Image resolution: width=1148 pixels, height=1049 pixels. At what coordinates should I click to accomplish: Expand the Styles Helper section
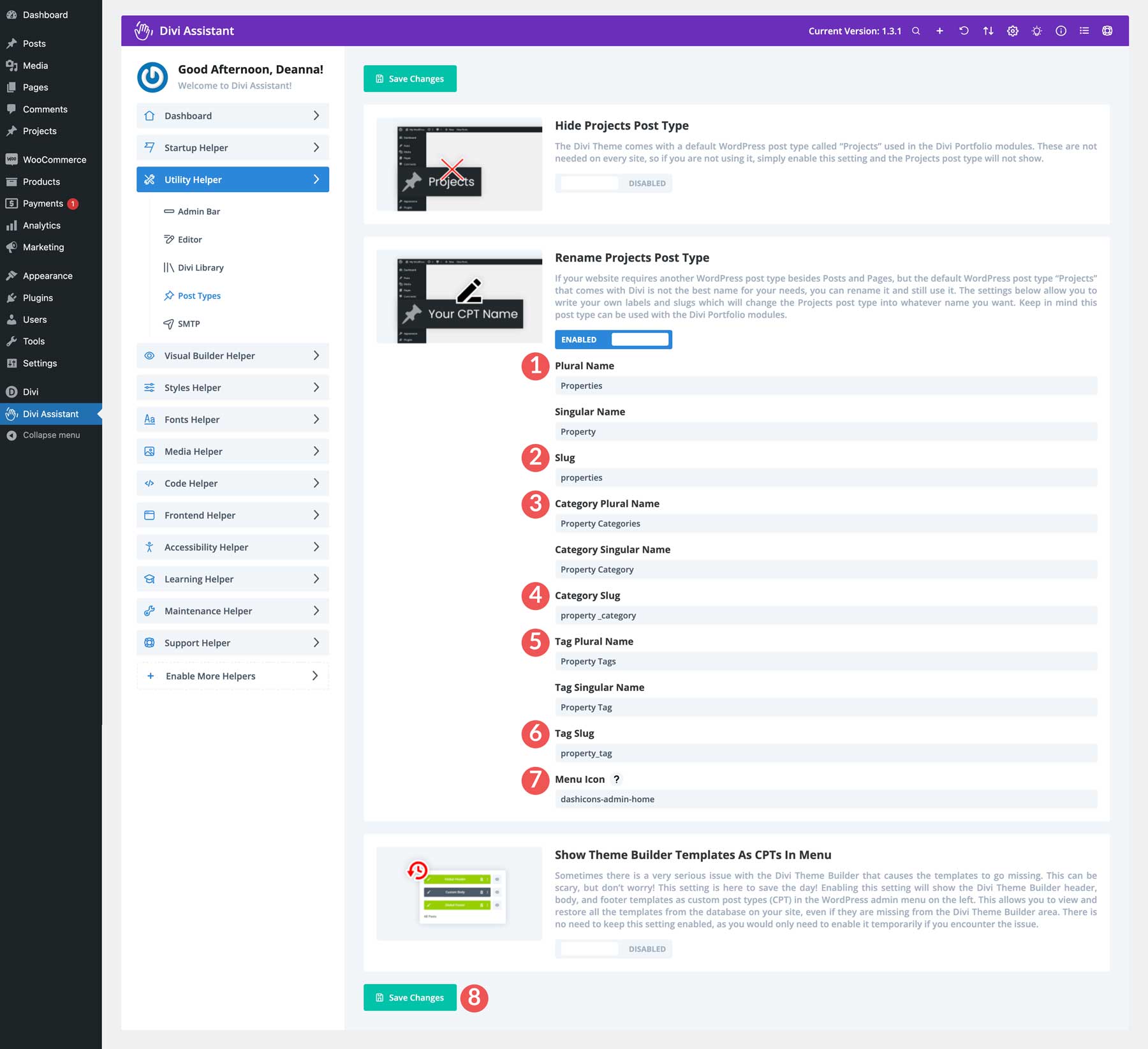[x=232, y=387]
